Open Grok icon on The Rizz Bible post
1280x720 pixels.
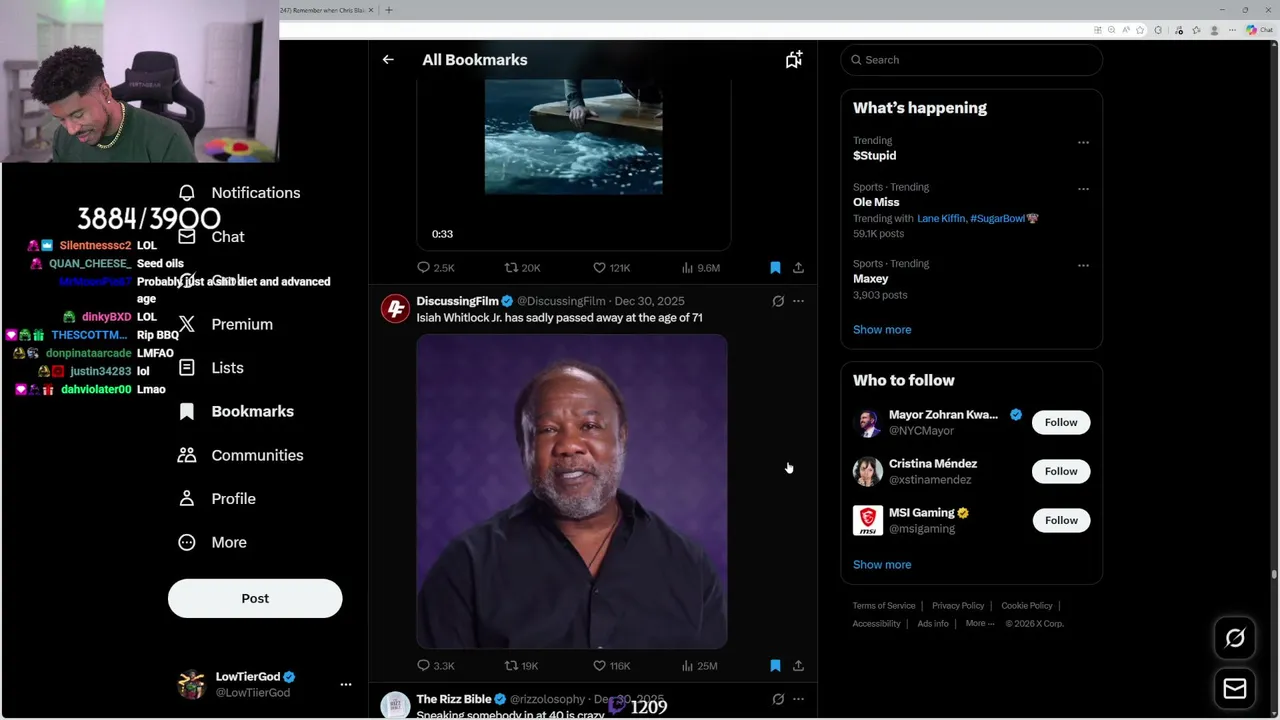[x=778, y=699]
